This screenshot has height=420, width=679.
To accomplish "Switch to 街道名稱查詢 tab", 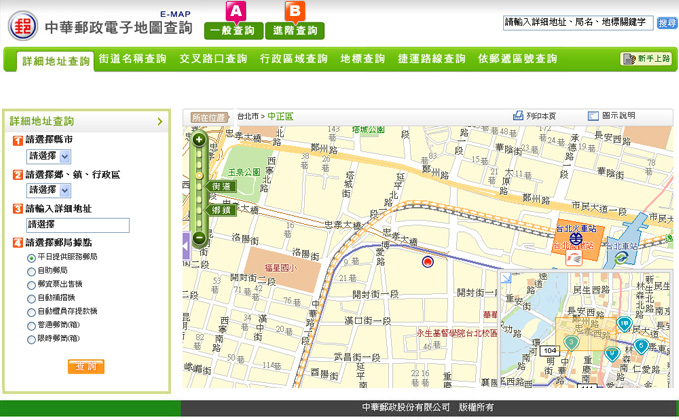I will coord(133,58).
